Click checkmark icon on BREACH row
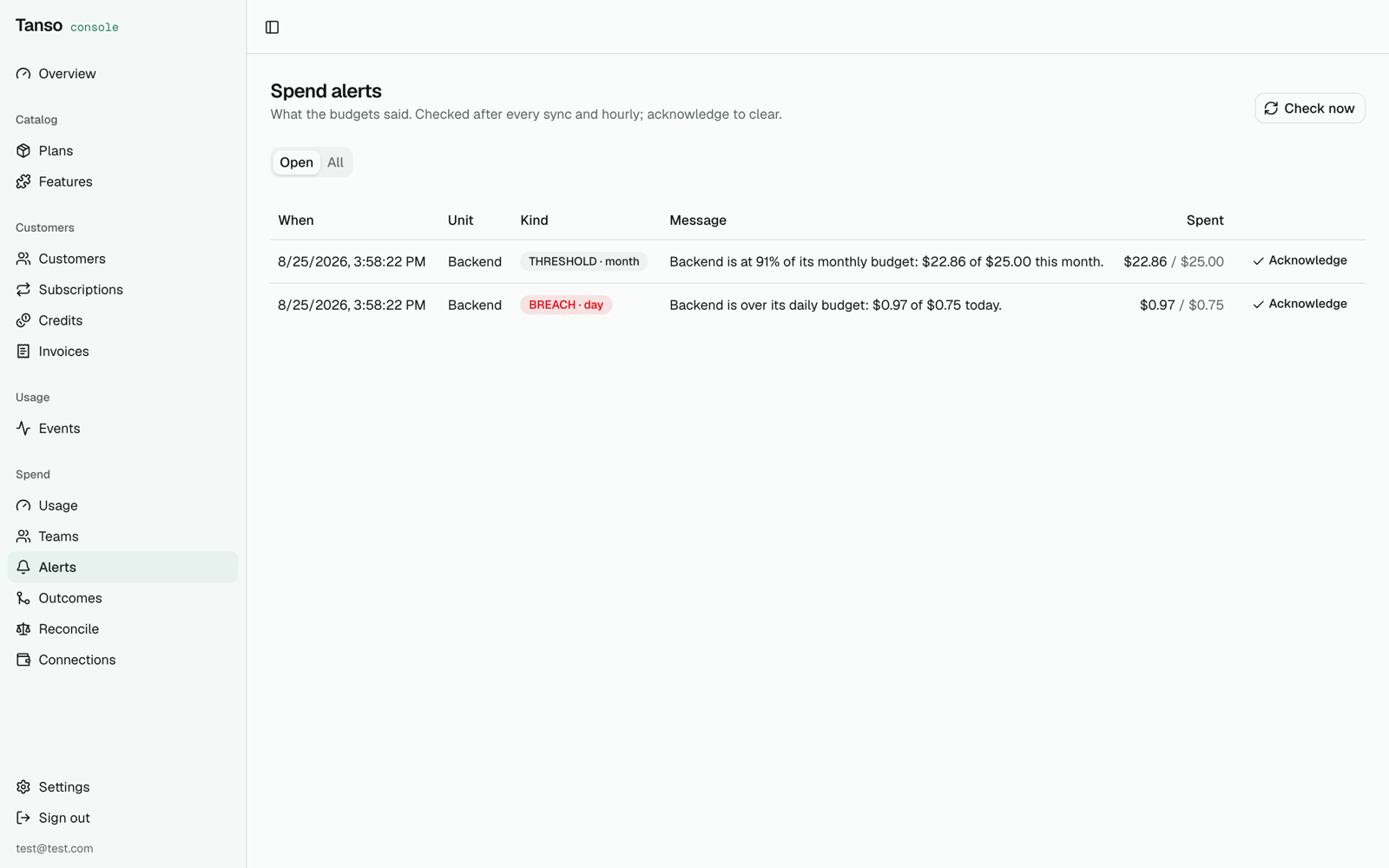This screenshot has width=1389, height=868. coord(1258,305)
